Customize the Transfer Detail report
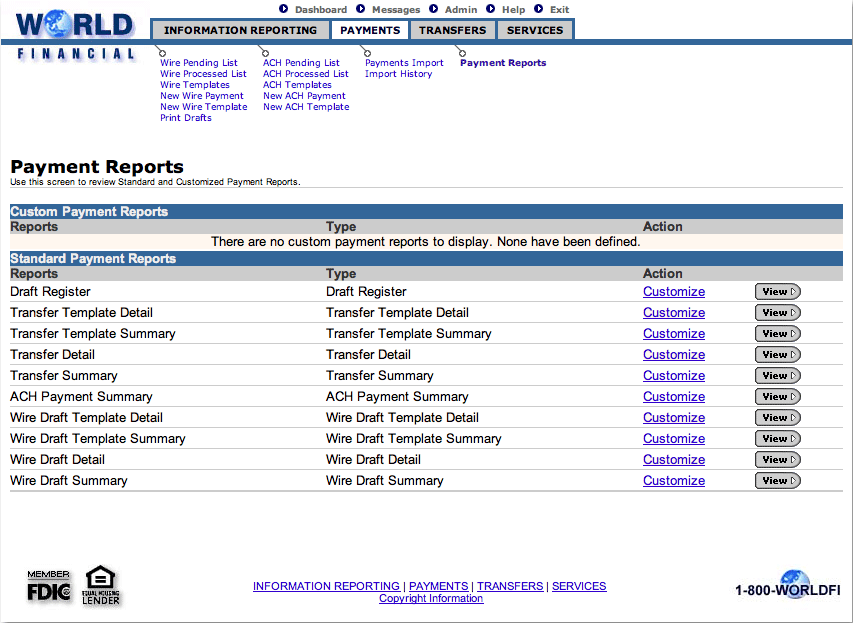This screenshot has width=853, height=623. click(x=673, y=355)
